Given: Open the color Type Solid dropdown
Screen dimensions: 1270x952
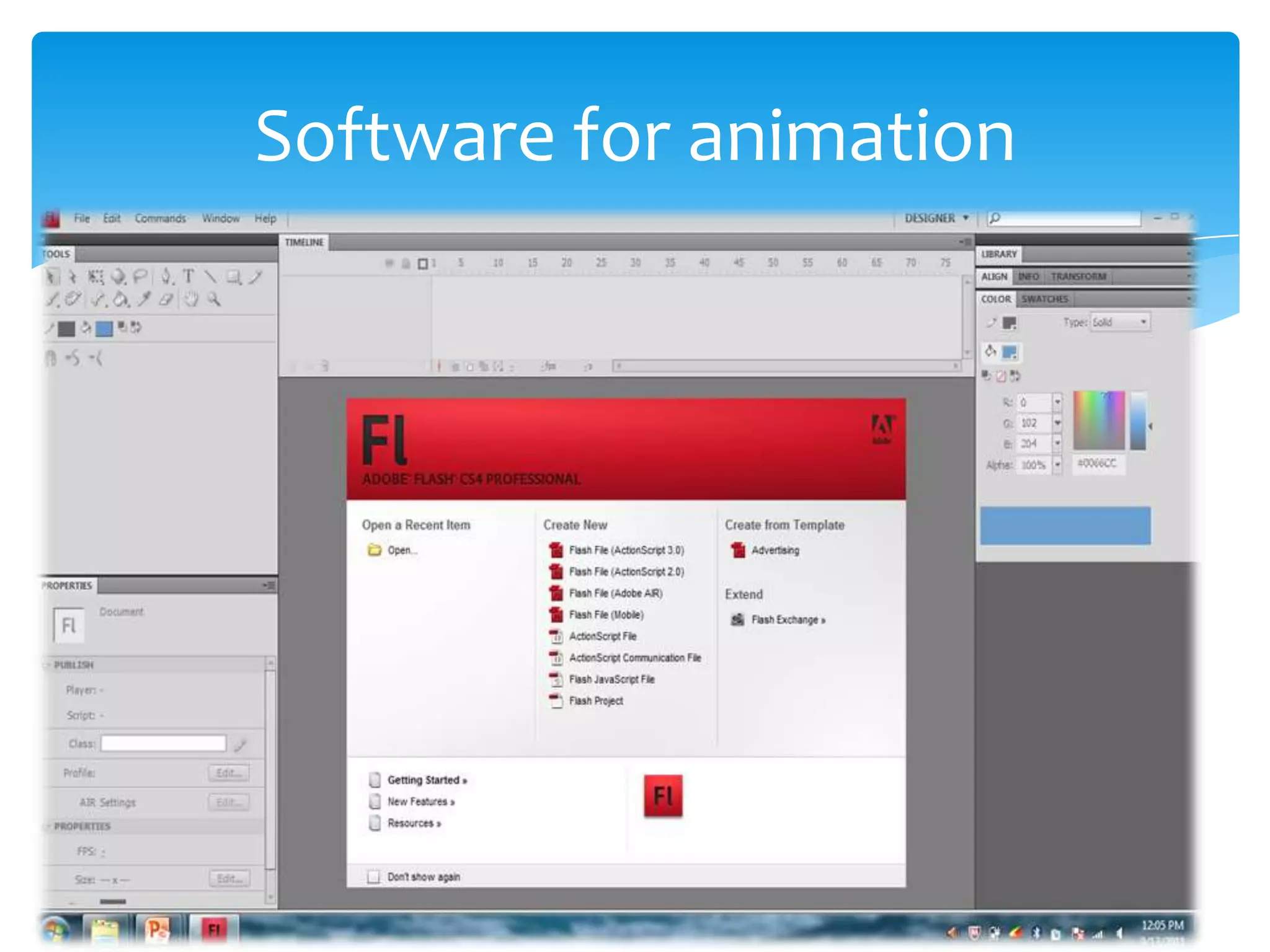Looking at the screenshot, I should [x=1120, y=322].
